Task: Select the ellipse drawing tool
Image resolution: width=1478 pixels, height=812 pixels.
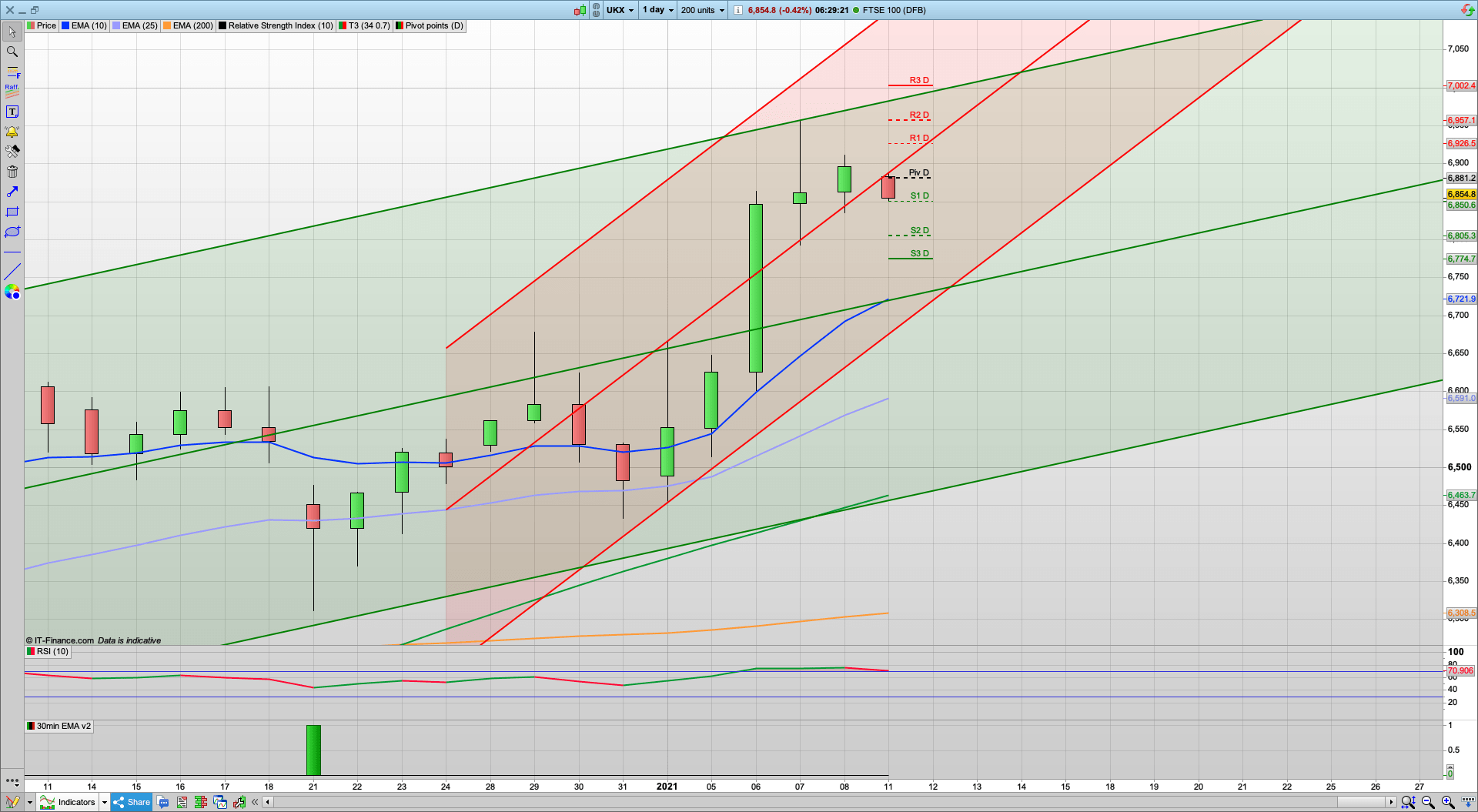Action: (12, 232)
